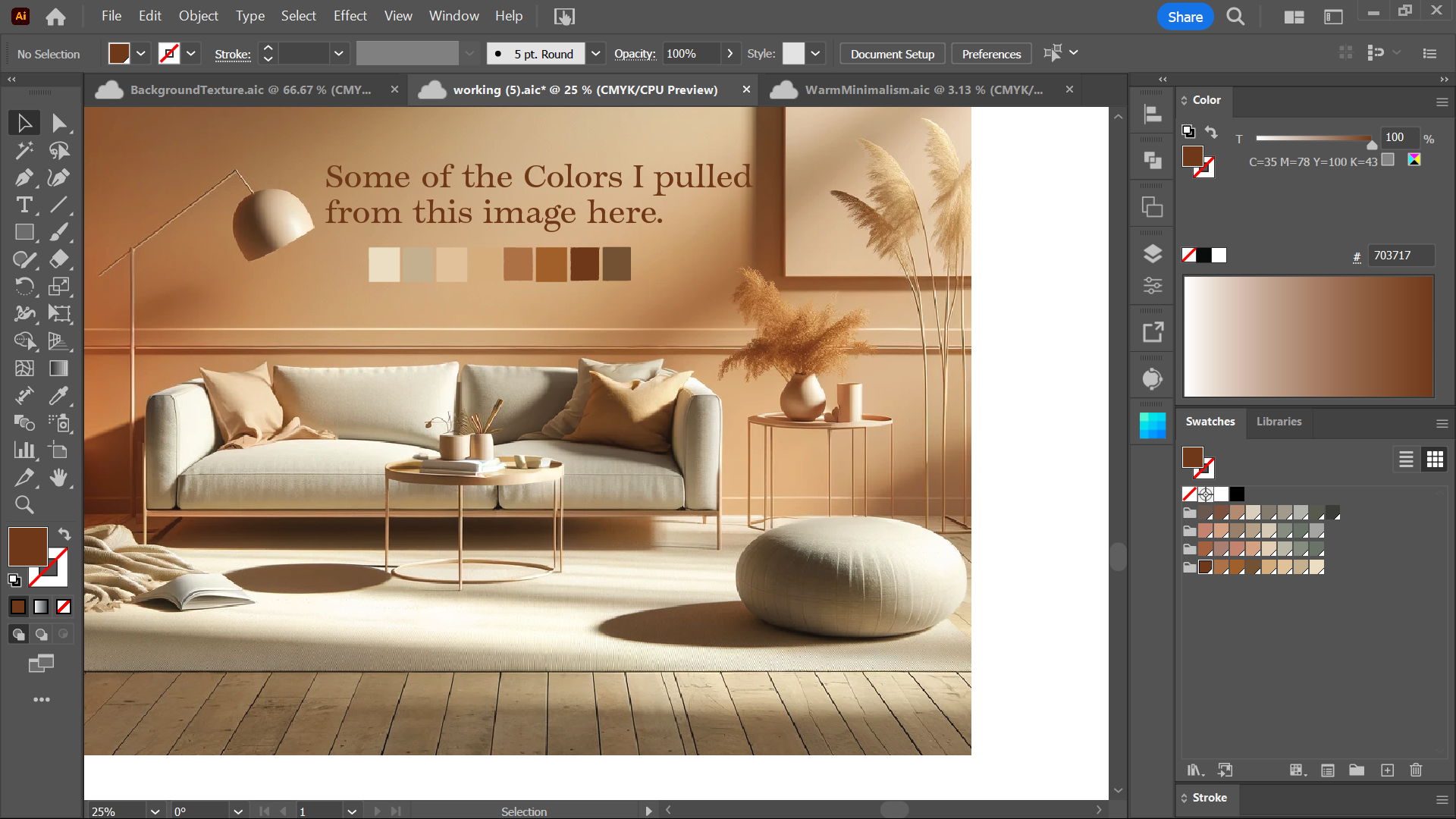Select the Selection tool arrow
The width and height of the screenshot is (1456, 819).
pyautogui.click(x=24, y=123)
